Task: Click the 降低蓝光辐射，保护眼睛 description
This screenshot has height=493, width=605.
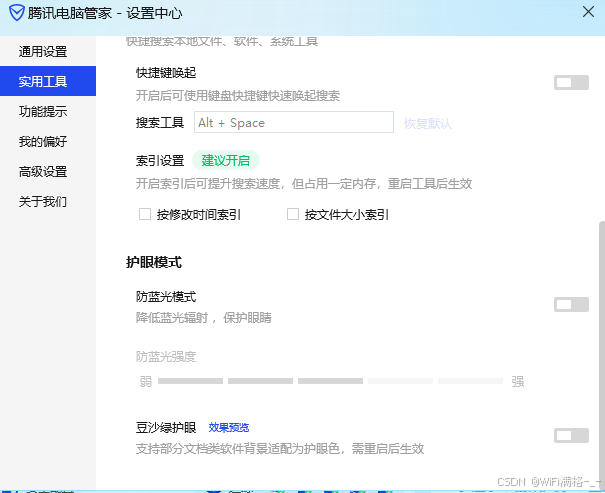Action: click(204, 318)
